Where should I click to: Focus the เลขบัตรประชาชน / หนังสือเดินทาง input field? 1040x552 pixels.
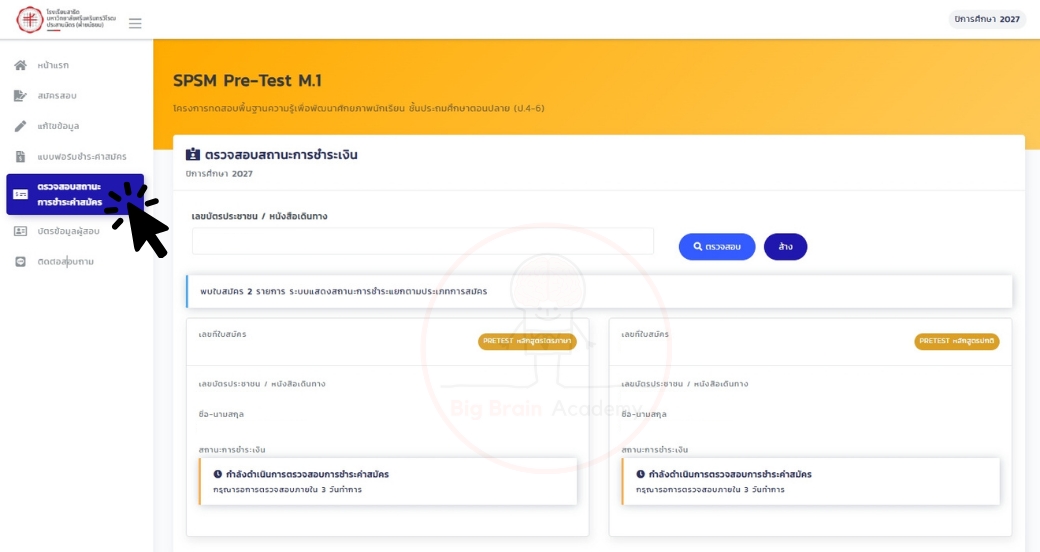coord(423,242)
